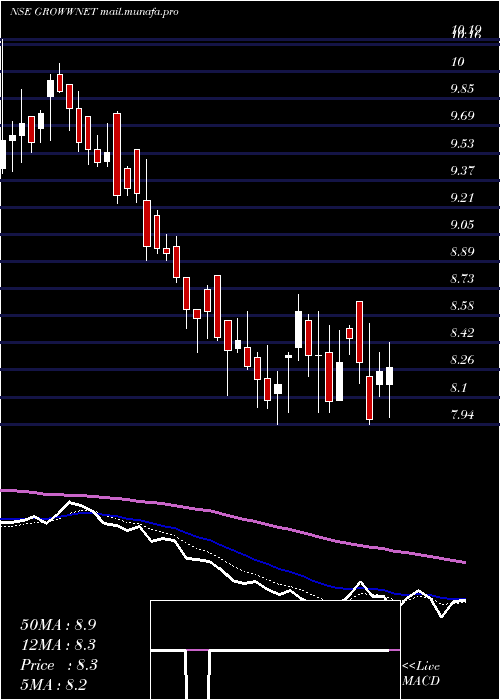Select the 9.85 price axis label
Image resolution: width=500 pixels, height=700 pixels.
462,89
